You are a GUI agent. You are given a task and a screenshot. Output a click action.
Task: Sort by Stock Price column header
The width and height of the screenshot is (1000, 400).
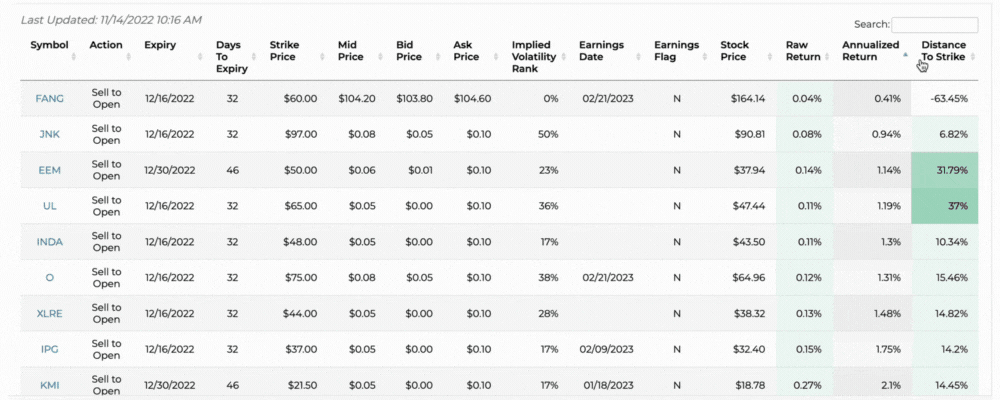(734, 50)
